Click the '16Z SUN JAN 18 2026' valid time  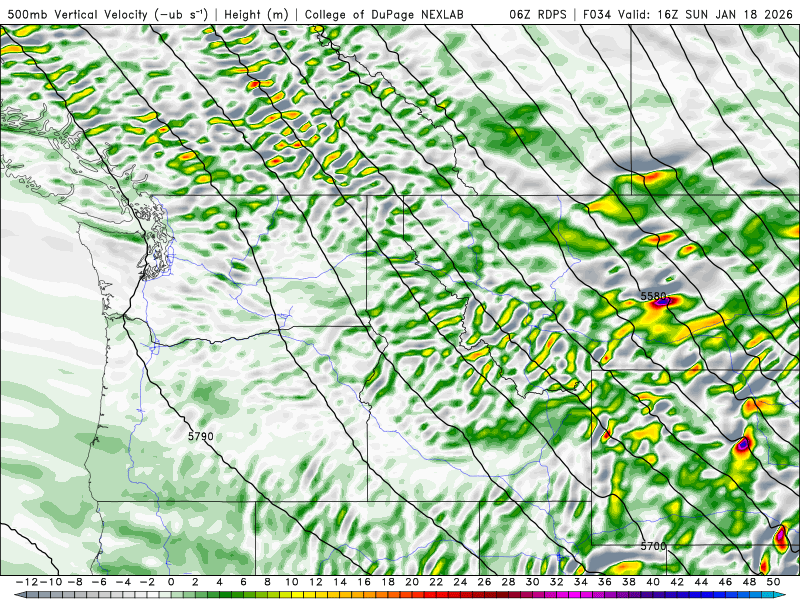tap(725, 14)
